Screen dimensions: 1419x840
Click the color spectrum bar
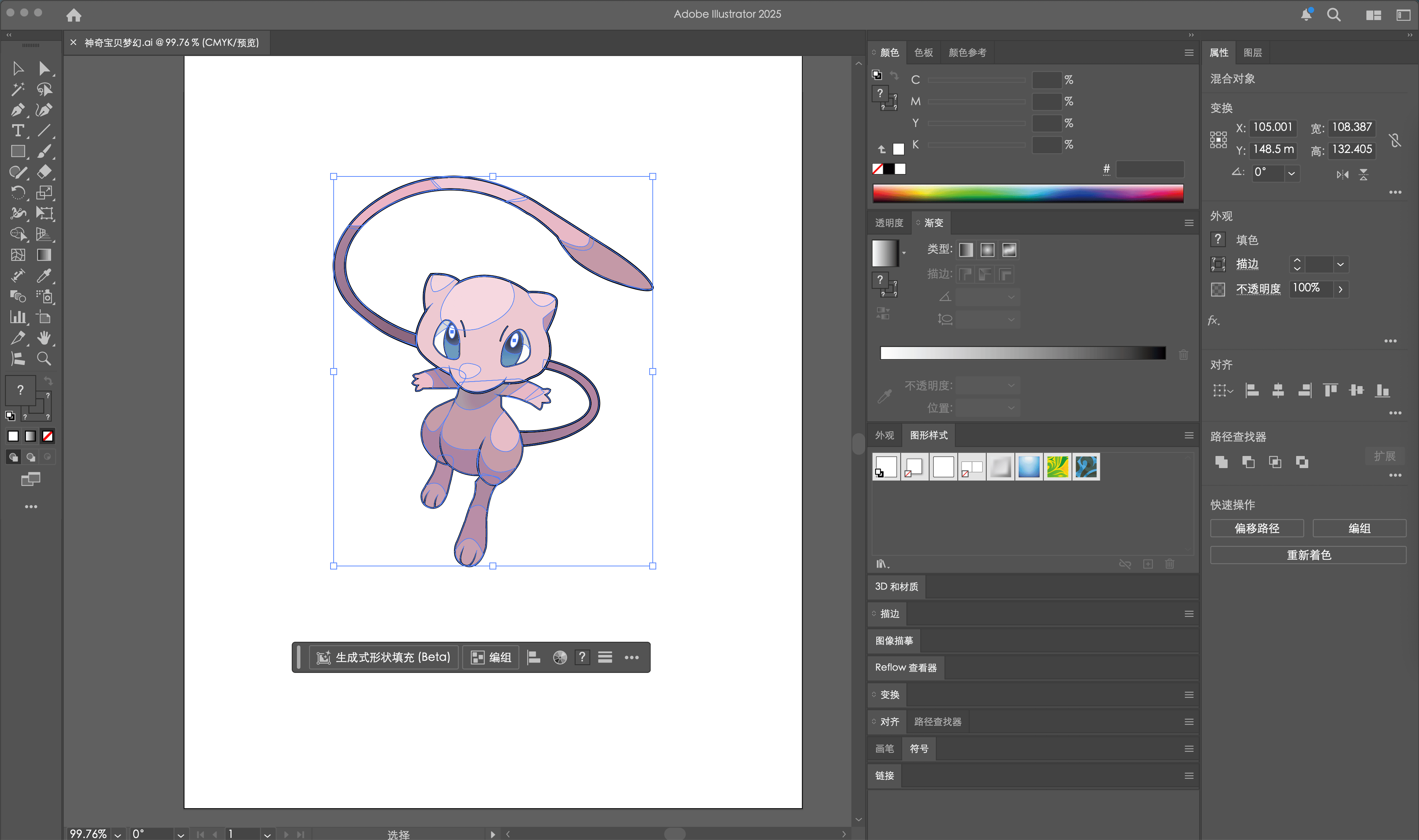coord(1028,193)
